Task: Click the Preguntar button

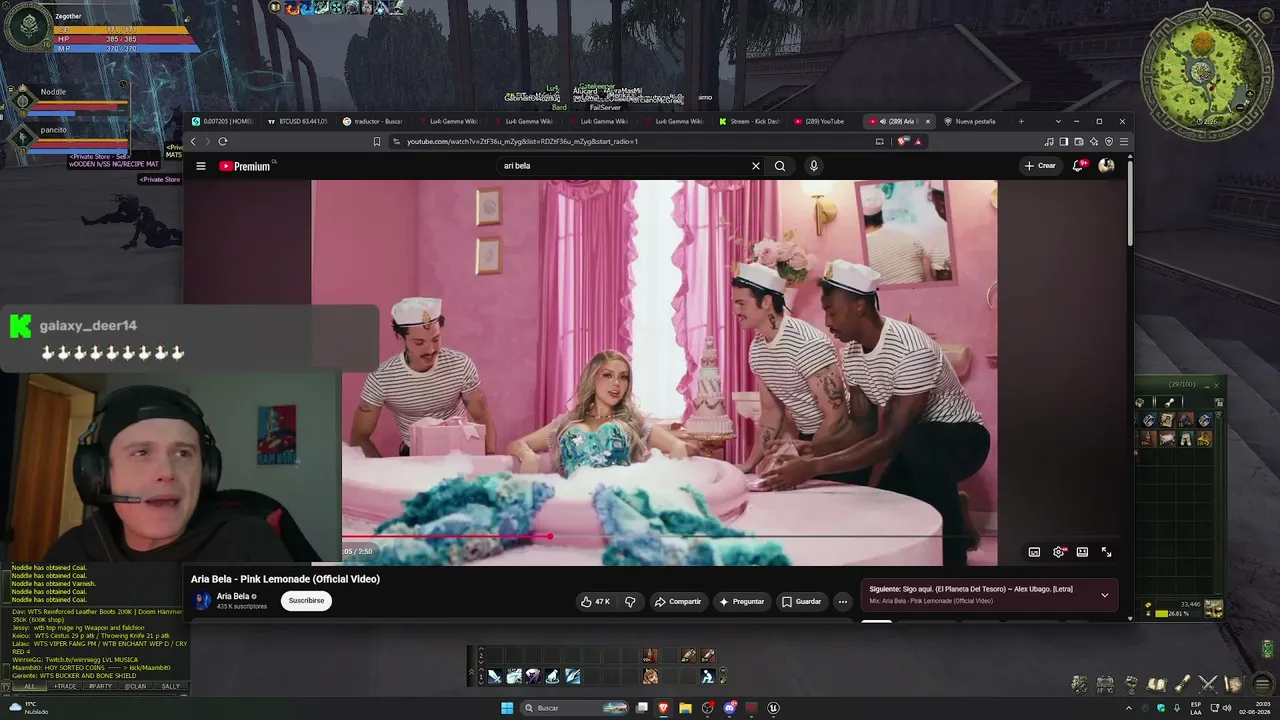Action: click(x=741, y=601)
